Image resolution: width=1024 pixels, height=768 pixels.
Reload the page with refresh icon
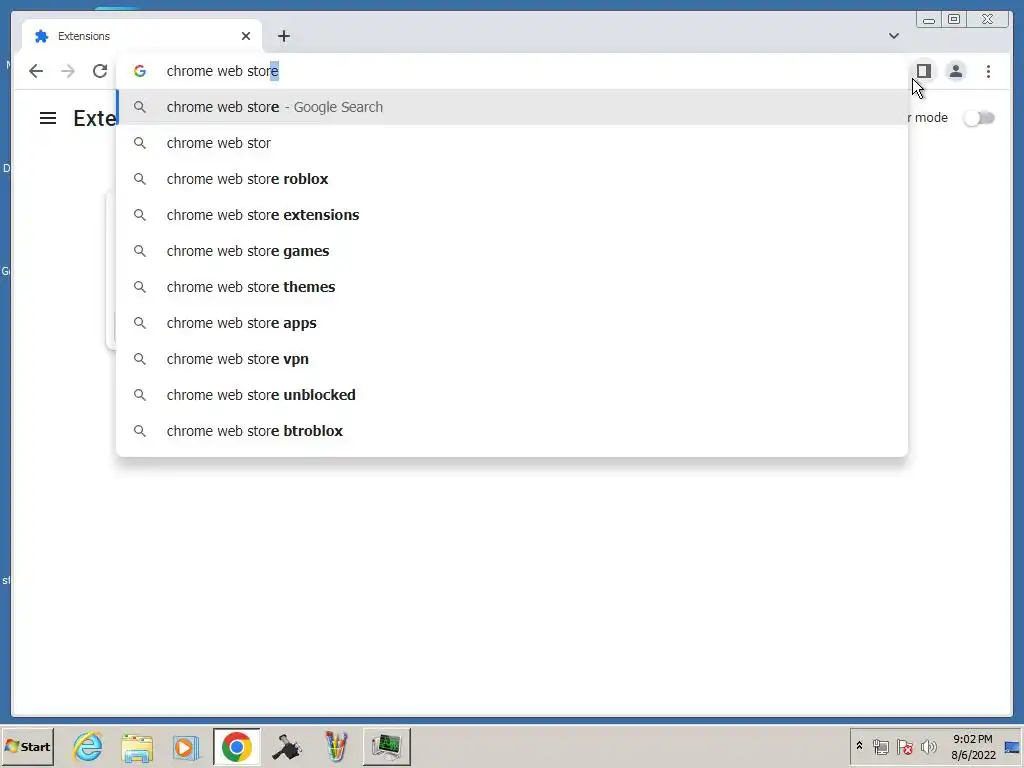100,71
